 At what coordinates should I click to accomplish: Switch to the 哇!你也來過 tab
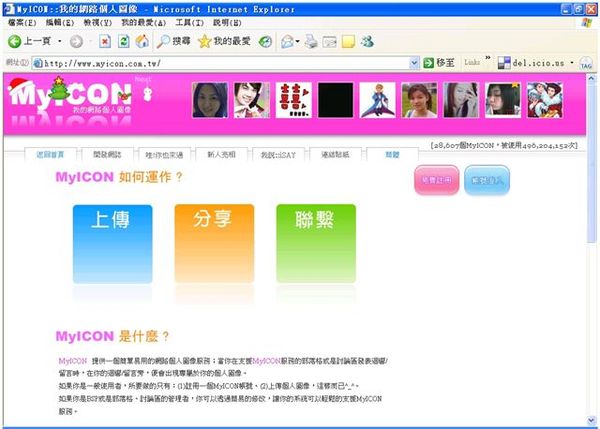164,155
